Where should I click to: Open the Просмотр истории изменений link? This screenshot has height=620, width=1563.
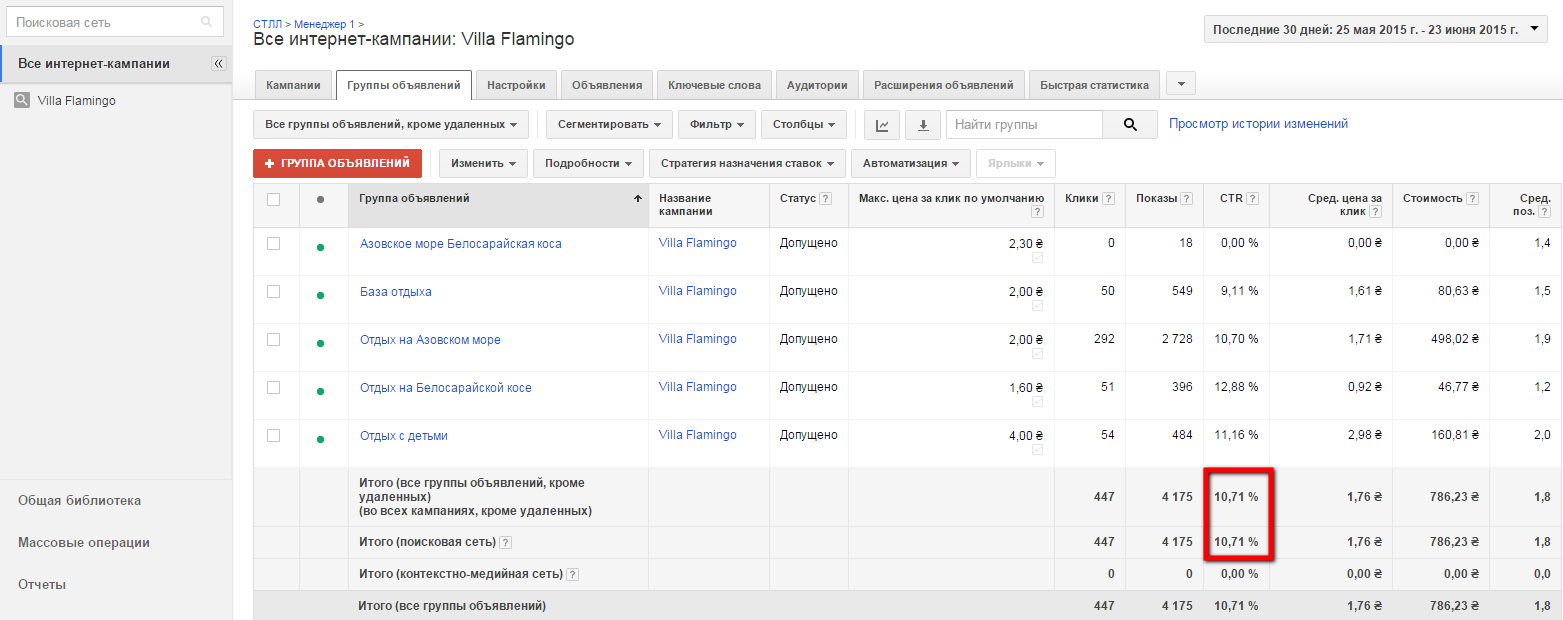pyautogui.click(x=1258, y=122)
